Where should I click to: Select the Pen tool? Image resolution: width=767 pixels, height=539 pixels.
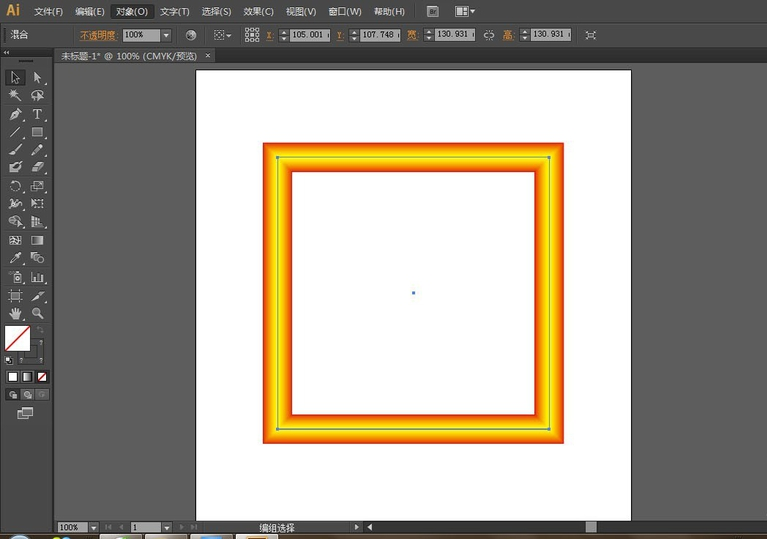(15, 114)
